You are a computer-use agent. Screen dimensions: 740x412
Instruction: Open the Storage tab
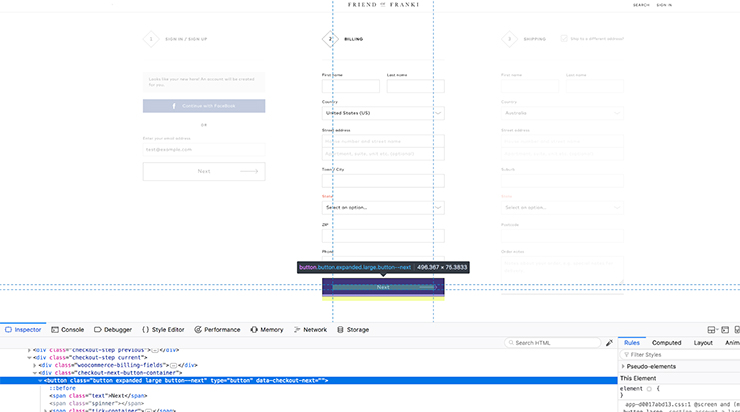coord(353,329)
